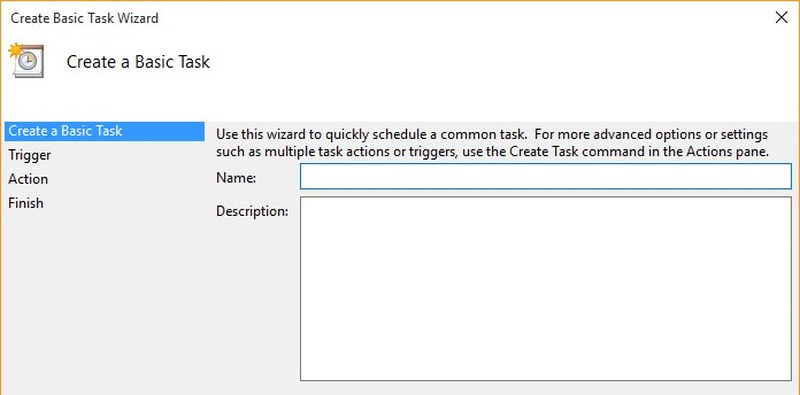Click inside the Description text box
The height and width of the screenshot is (395, 800).
[545, 289]
